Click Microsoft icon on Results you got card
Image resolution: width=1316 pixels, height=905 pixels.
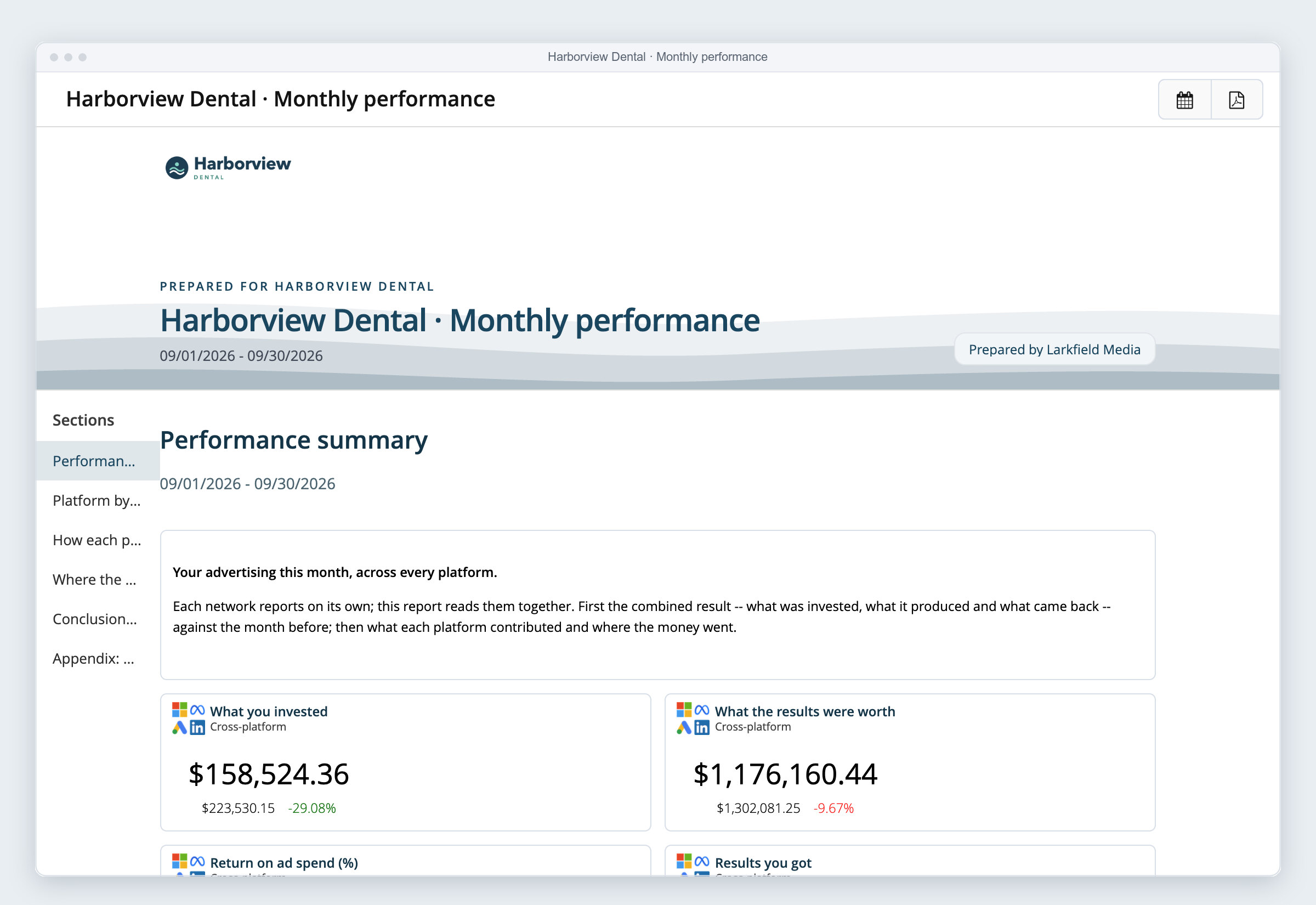[684, 861]
